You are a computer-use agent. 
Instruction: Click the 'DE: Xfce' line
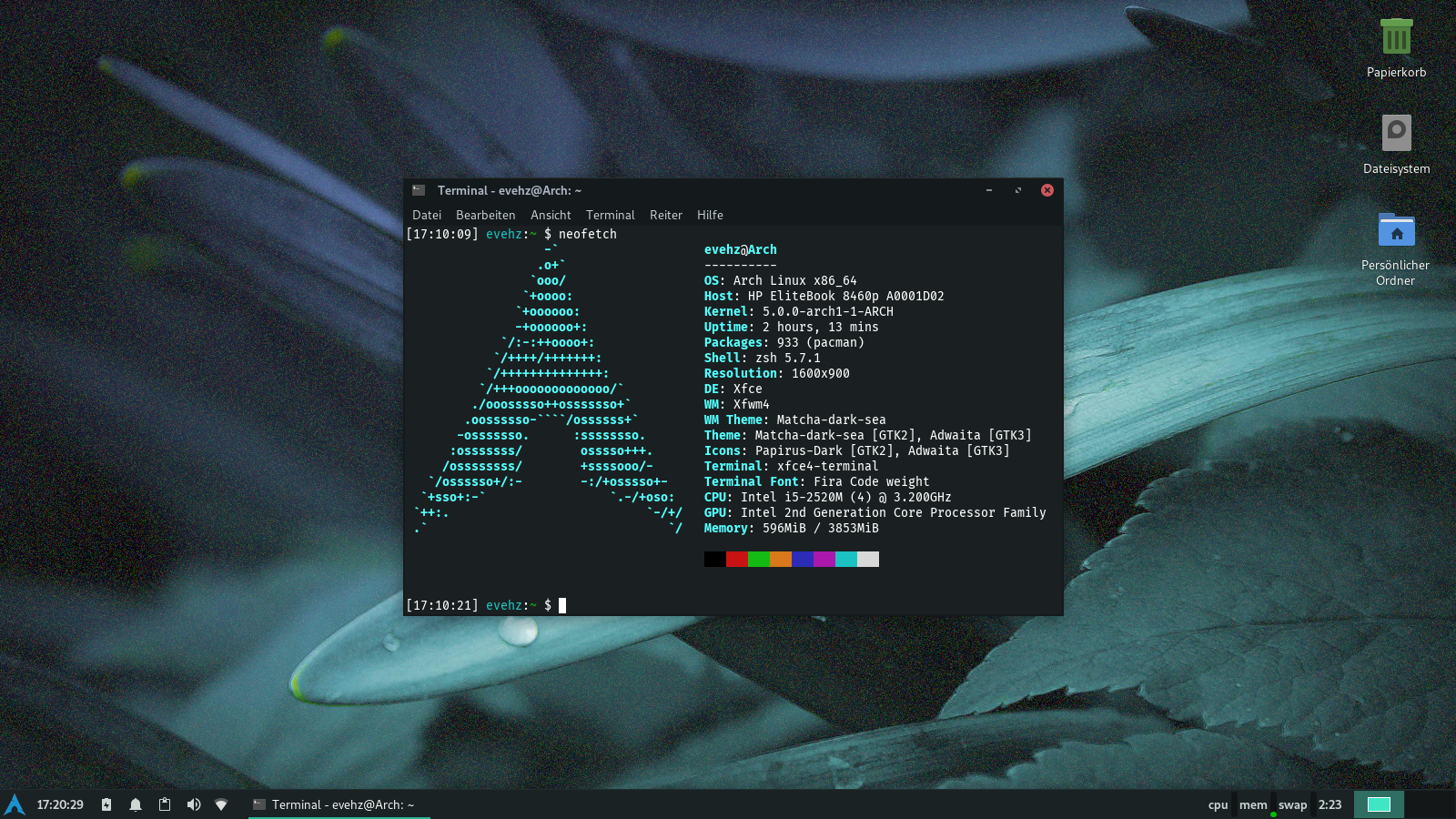(733, 389)
